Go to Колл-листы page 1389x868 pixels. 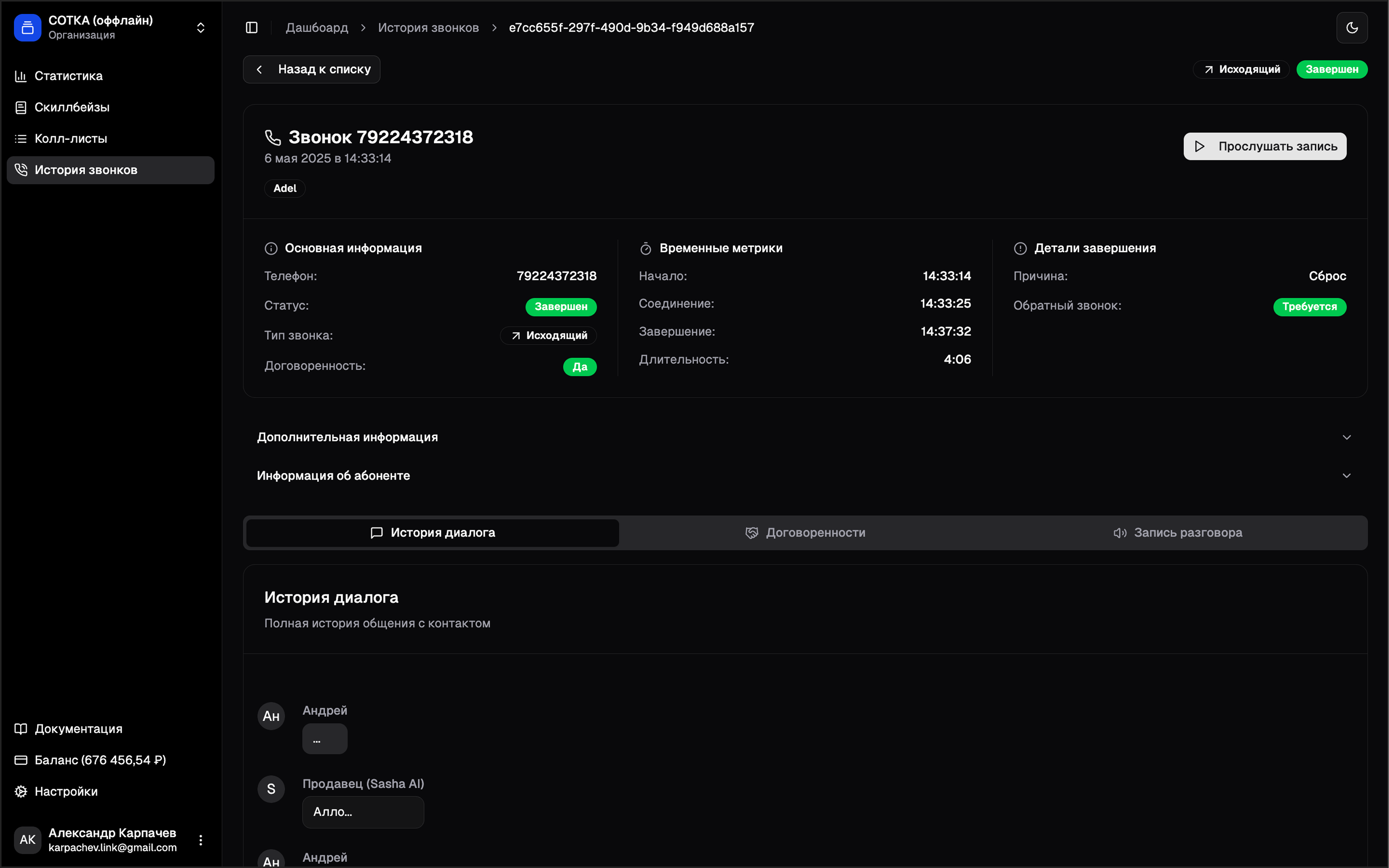[71, 138]
